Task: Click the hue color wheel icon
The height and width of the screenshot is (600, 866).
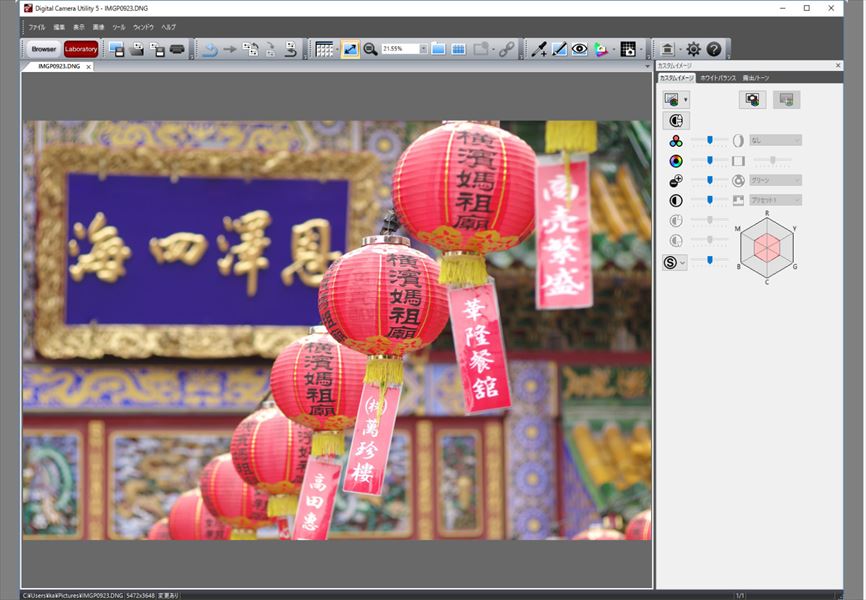Action: coord(676,161)
